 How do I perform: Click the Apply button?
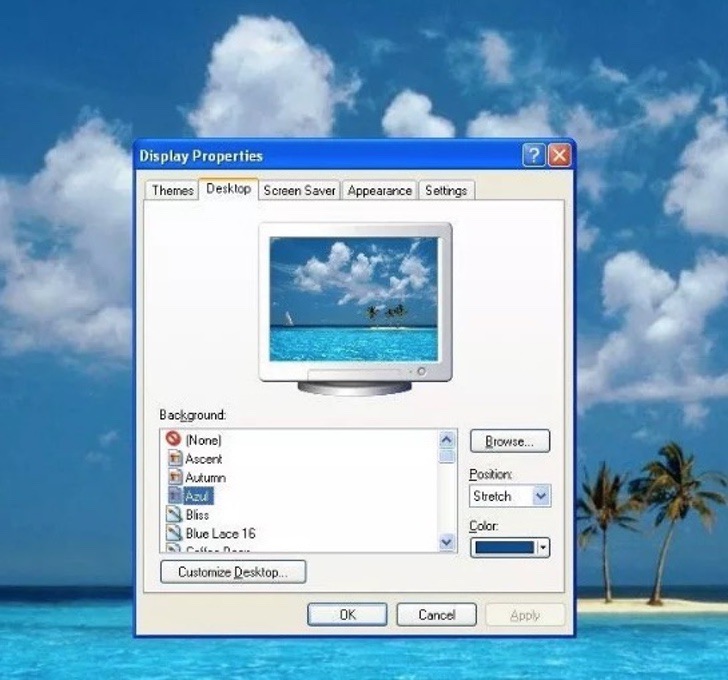(525, 615)
